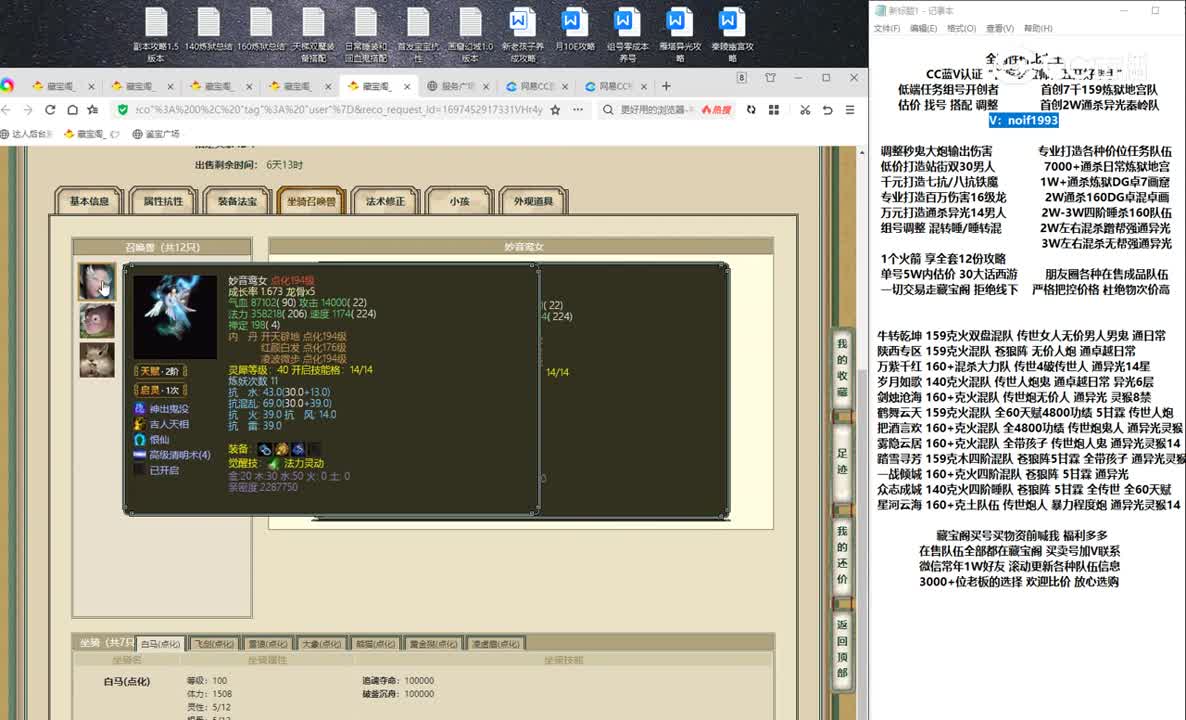Select the 黄金狼(点化) mount tab
1186x720 pixels.
coord(433,644)
